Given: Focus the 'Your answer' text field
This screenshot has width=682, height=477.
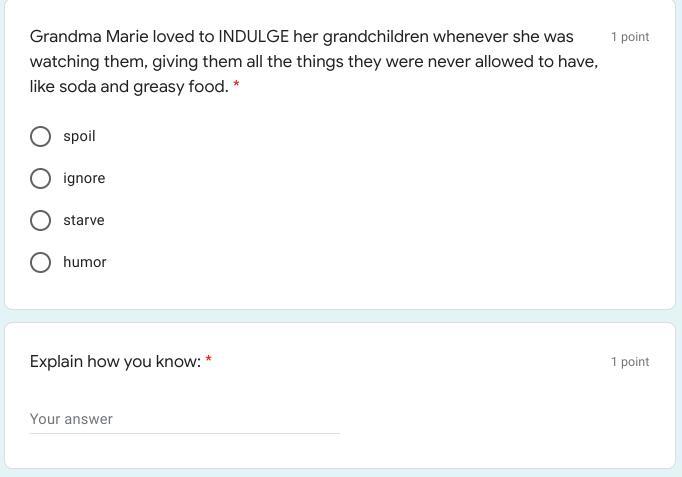Looking at the screenshot, I should [184, 419].
